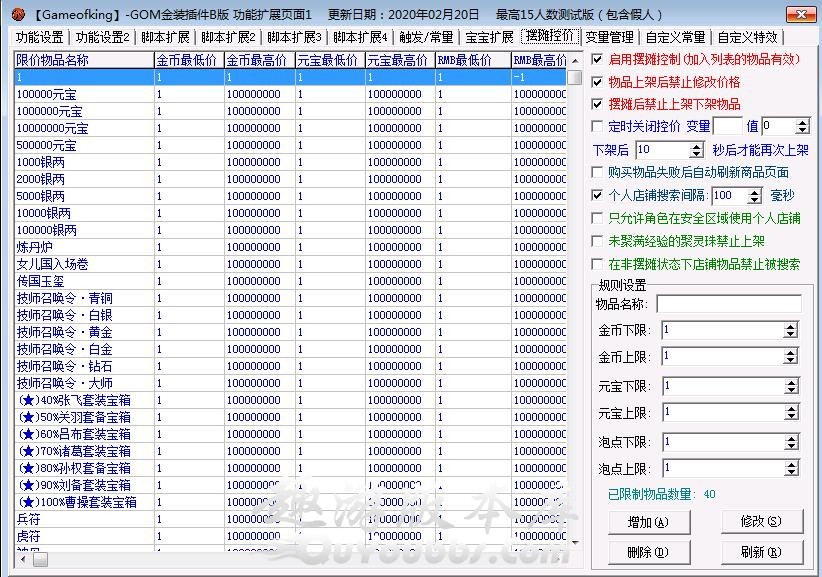Viewport: 822px width, 577px height.
Task: Select the 1000银两 row
Action: [x=290, y=162]
